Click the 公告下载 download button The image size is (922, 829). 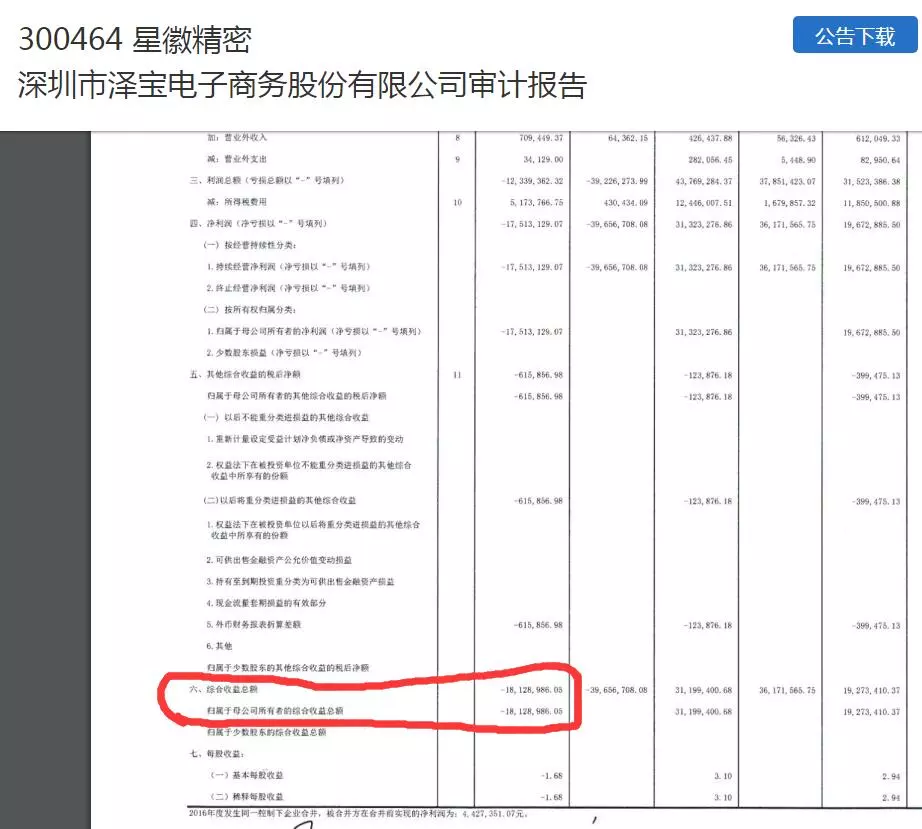pos(855,35)
